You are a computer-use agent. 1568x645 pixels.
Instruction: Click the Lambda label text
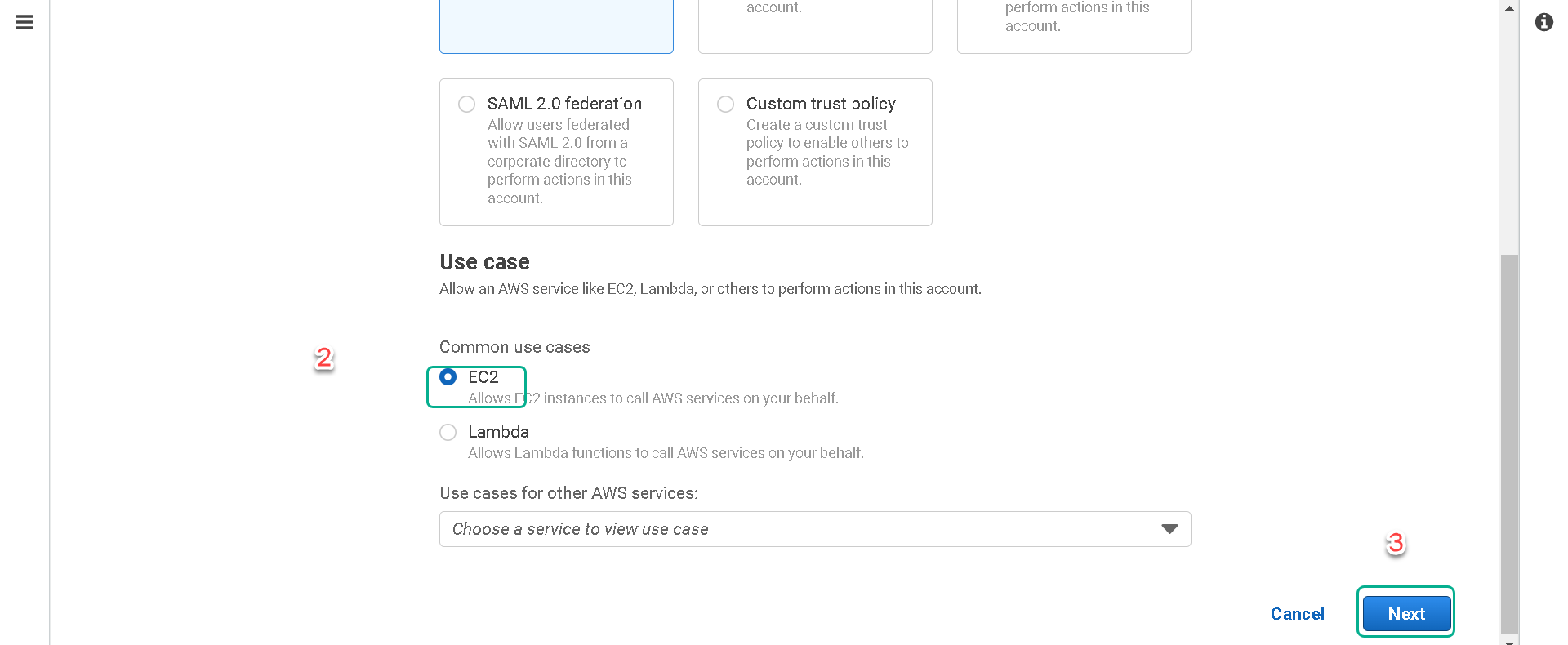(498, 432)
